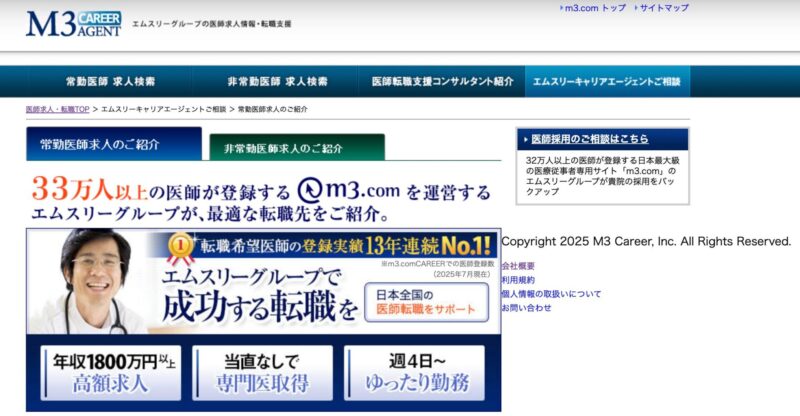This screenshot has height=416, width=800.
Task: Go to 医師求人・転職TOP breadcrumb link
Action: point(58,109)
